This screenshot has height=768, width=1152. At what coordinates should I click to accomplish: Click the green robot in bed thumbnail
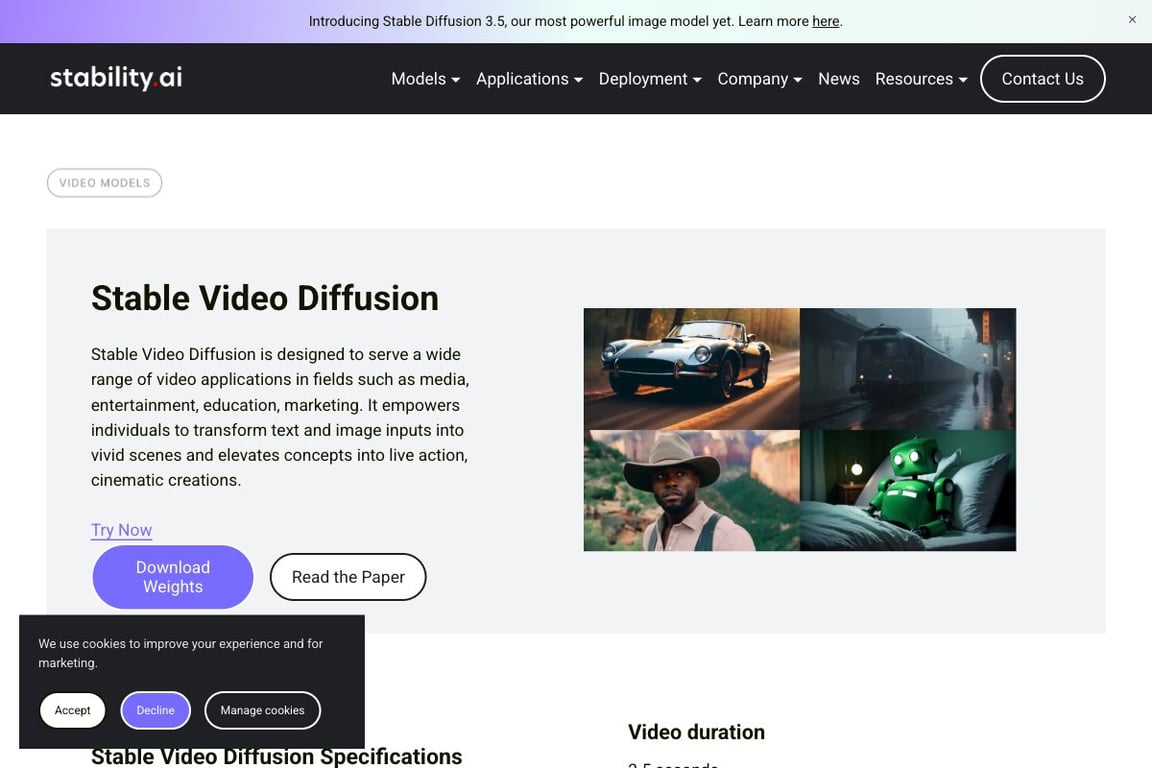(908, 490)
